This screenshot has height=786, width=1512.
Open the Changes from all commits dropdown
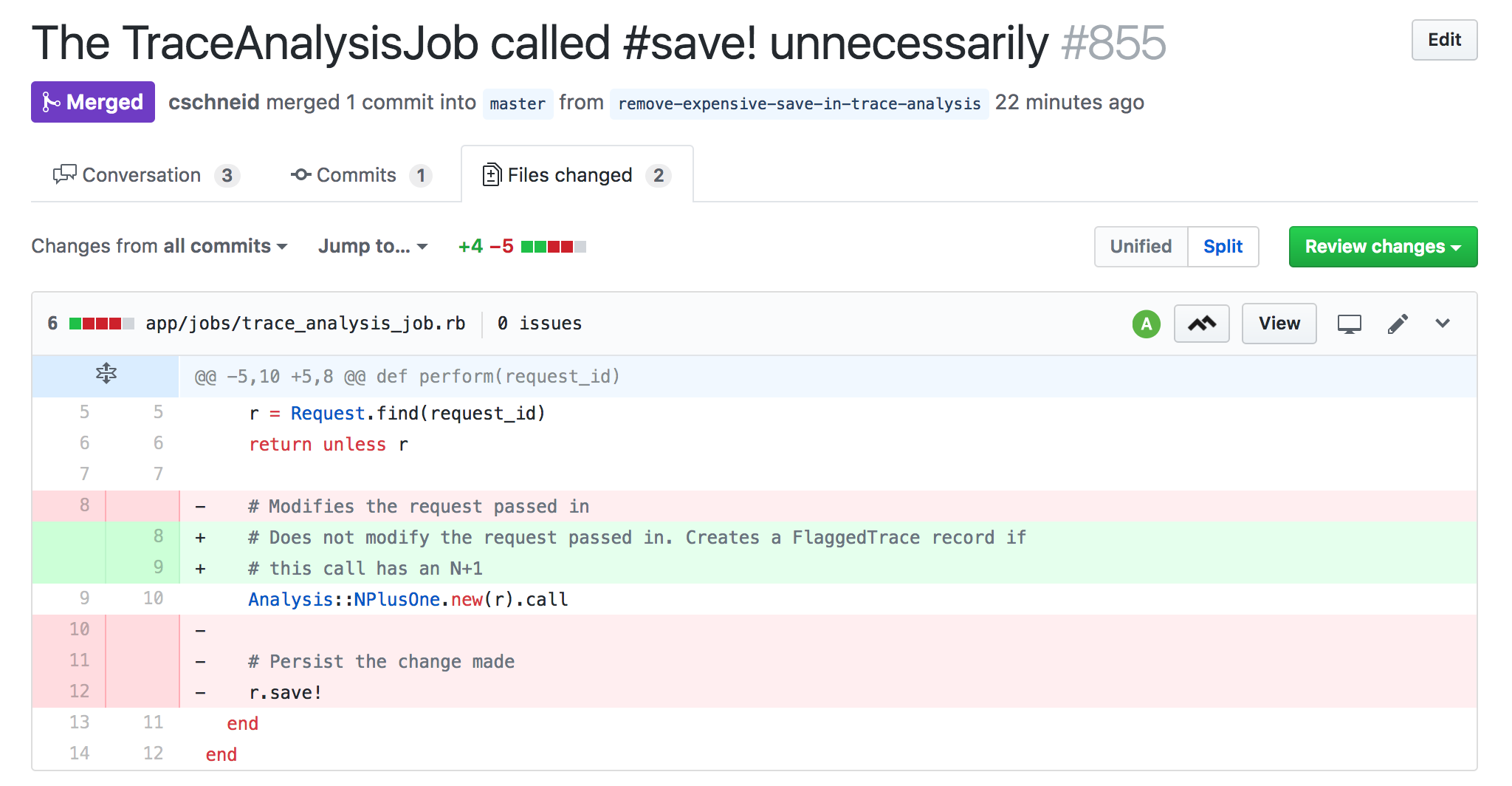[x=159, y=246]
